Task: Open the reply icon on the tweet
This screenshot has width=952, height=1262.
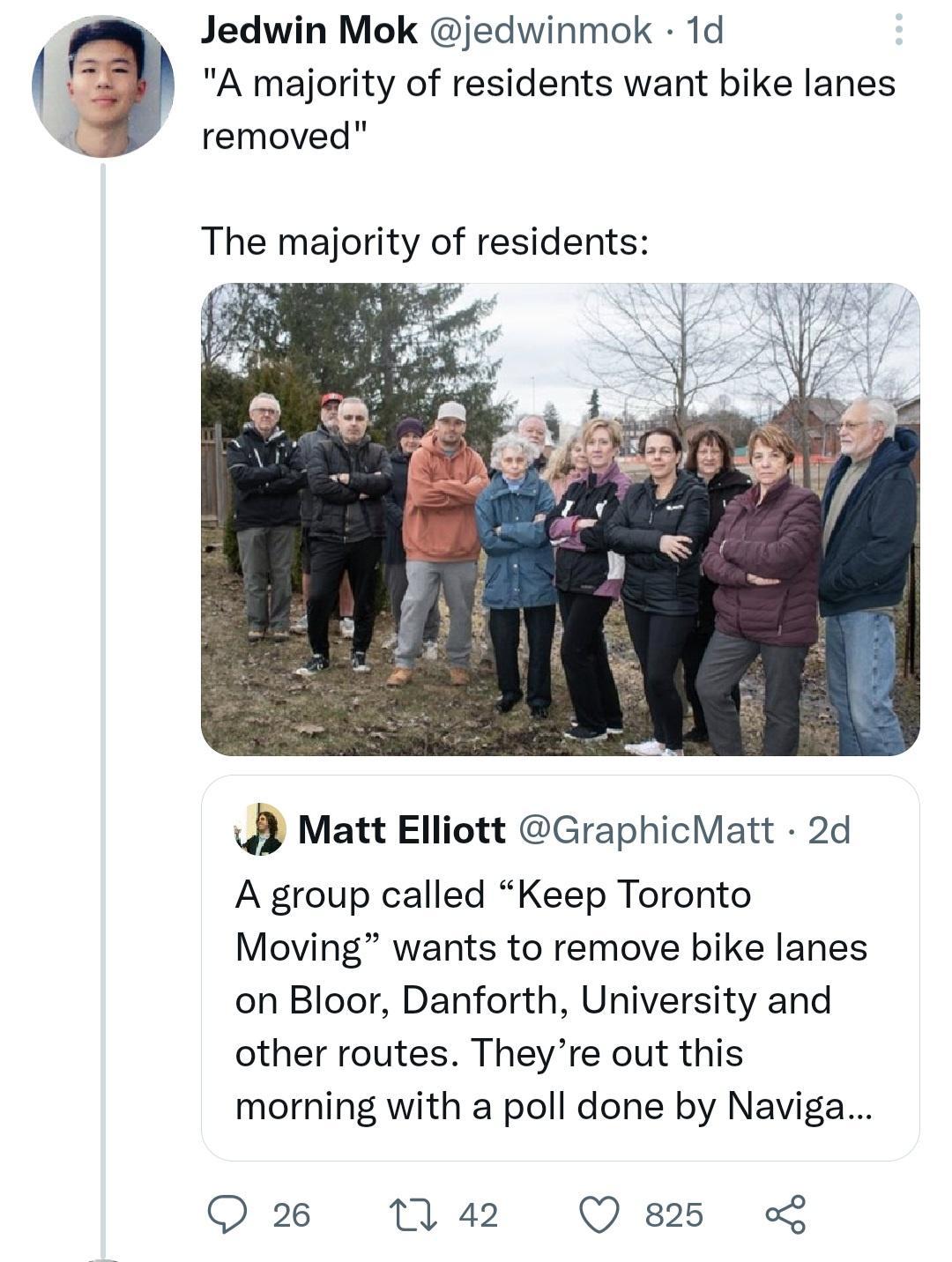Action: coord(228,1215)
